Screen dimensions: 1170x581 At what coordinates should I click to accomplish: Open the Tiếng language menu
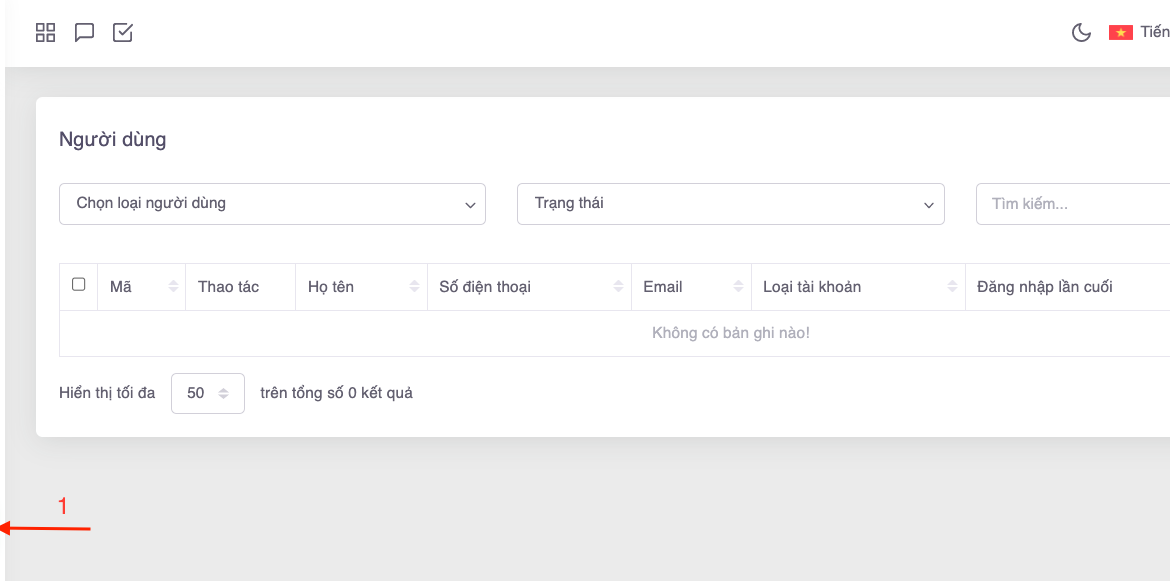(x=1154, y=33)
